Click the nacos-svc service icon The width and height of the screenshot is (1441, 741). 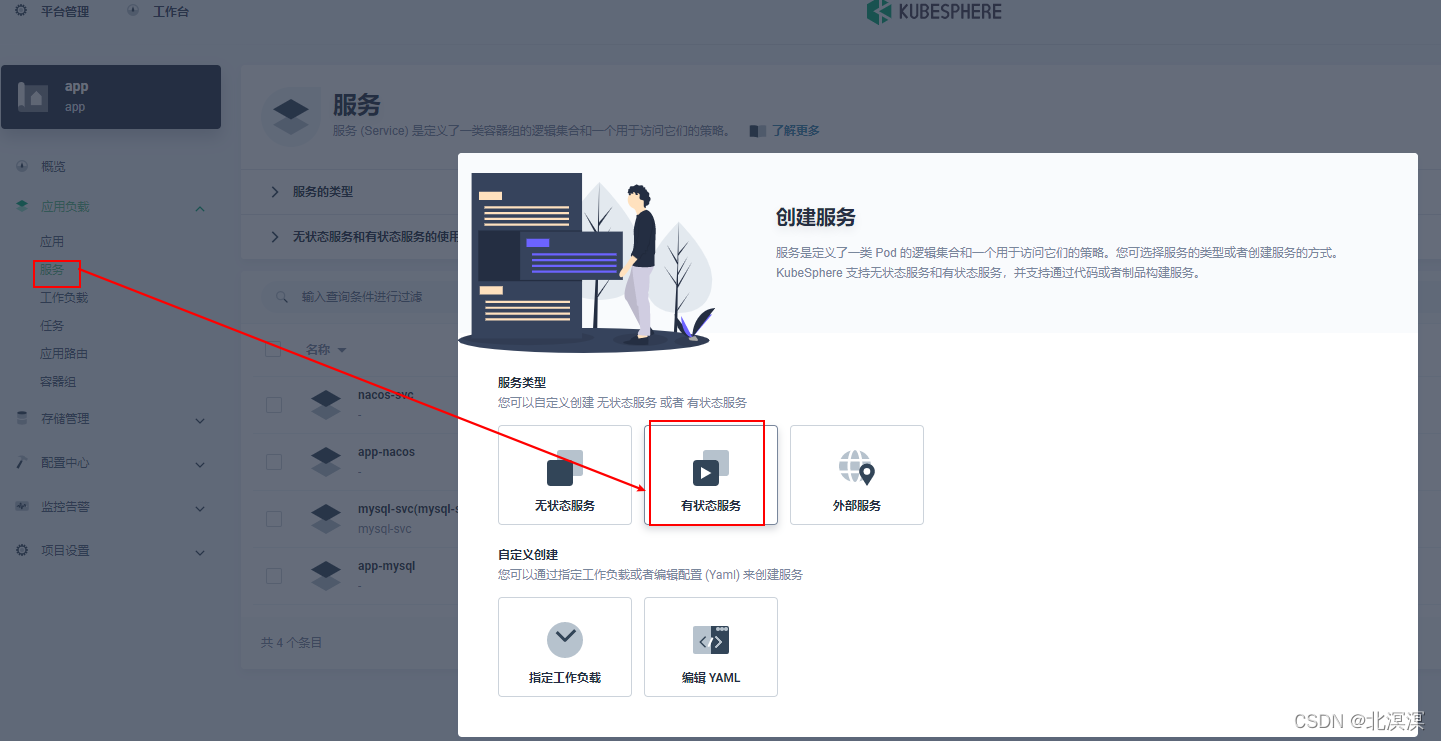click(x=326, y=404)
